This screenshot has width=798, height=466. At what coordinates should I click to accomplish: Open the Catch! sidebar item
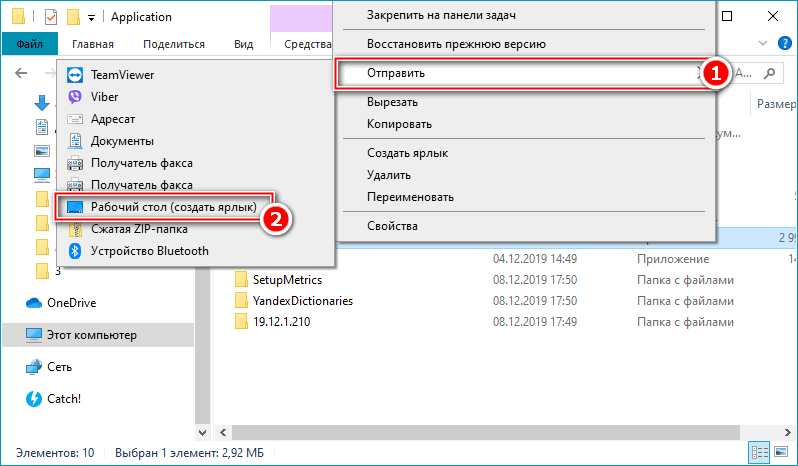coord(64,399)
